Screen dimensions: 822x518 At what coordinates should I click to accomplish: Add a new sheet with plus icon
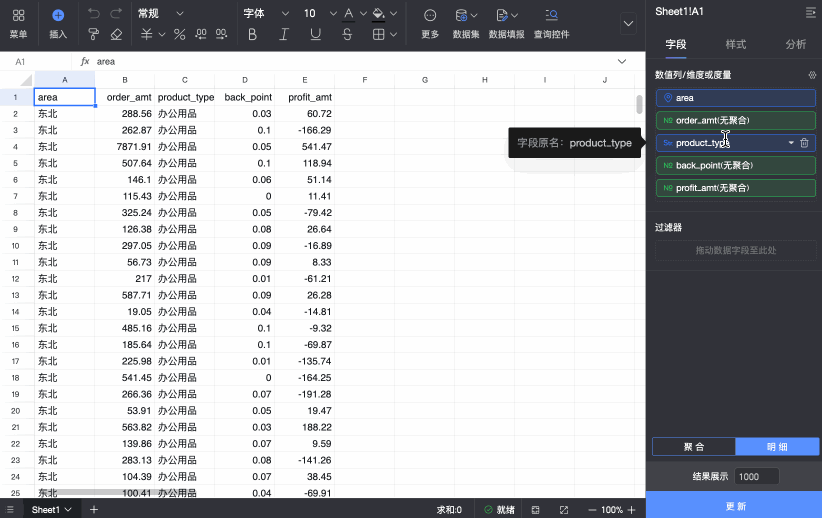pyautogui.click(x=94, y=509)
